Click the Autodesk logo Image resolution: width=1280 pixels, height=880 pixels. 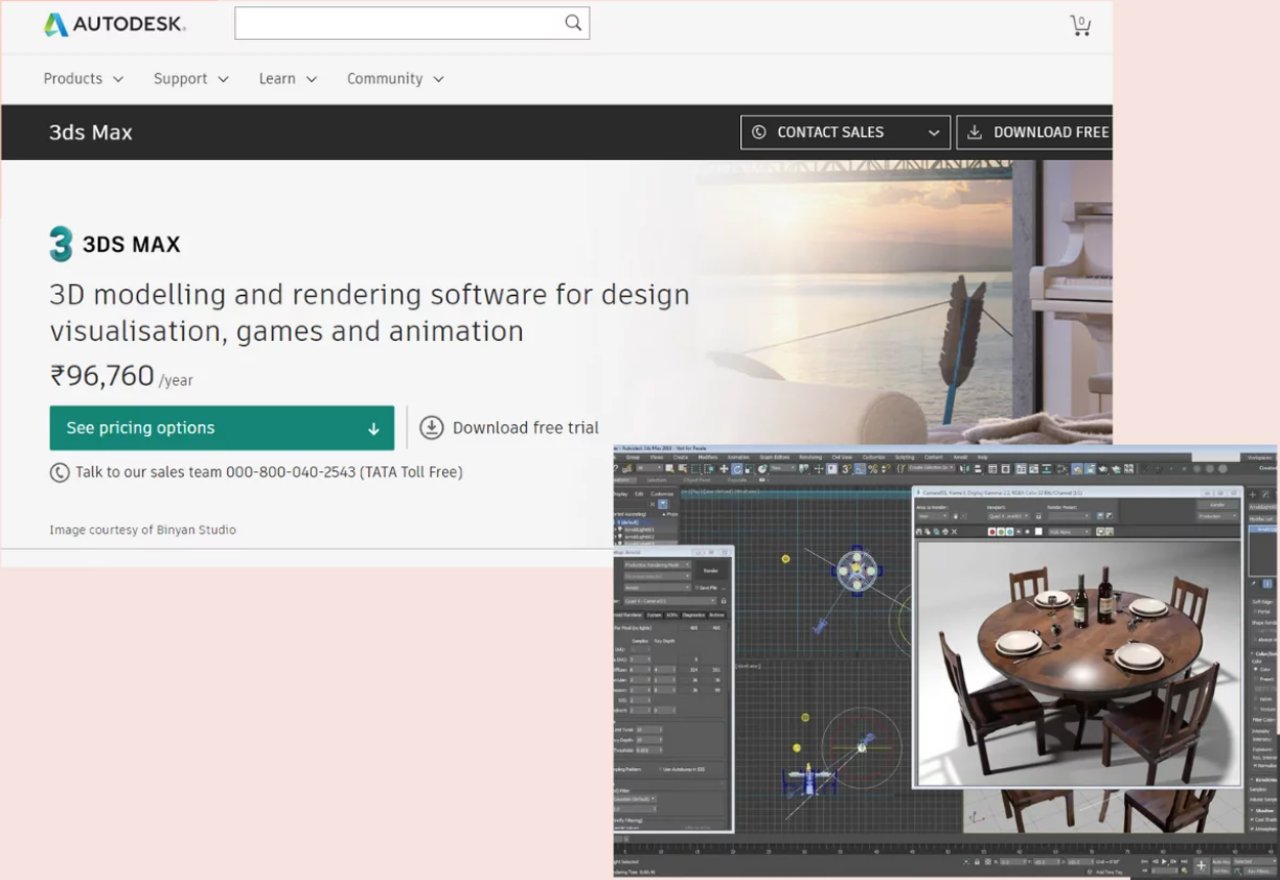tap(113, 22)
